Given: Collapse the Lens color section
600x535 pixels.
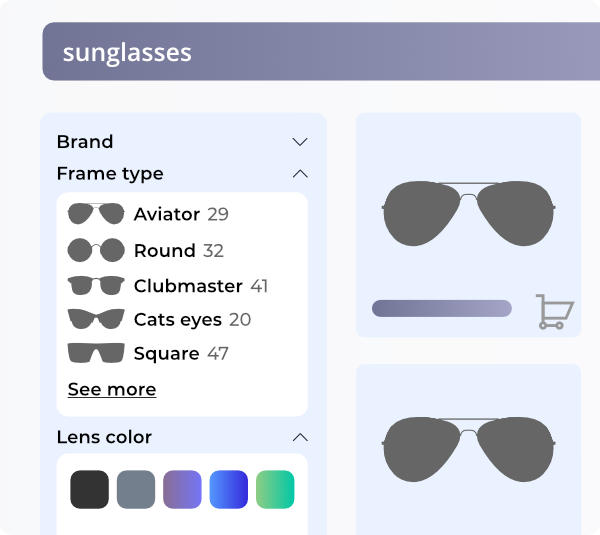Looking at the screenshot, I should coord(299,437).
